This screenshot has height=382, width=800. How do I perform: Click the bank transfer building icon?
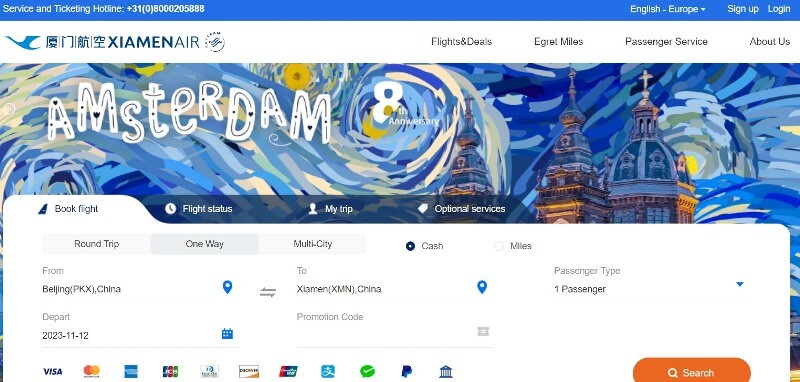[x=445, y=371]
